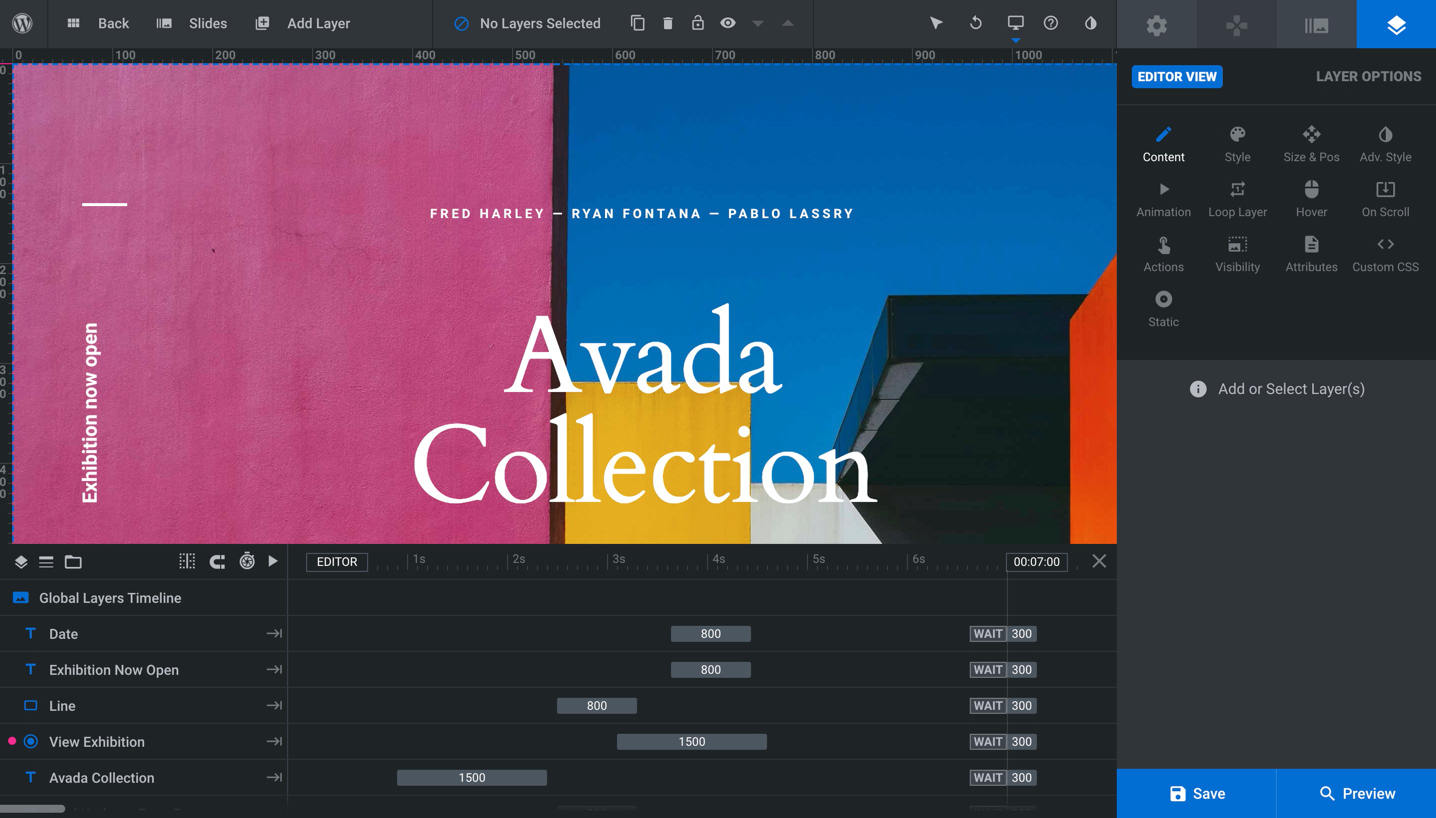
Task: Select the Line layer's 800 animation bar
Action: click(597, 706)
